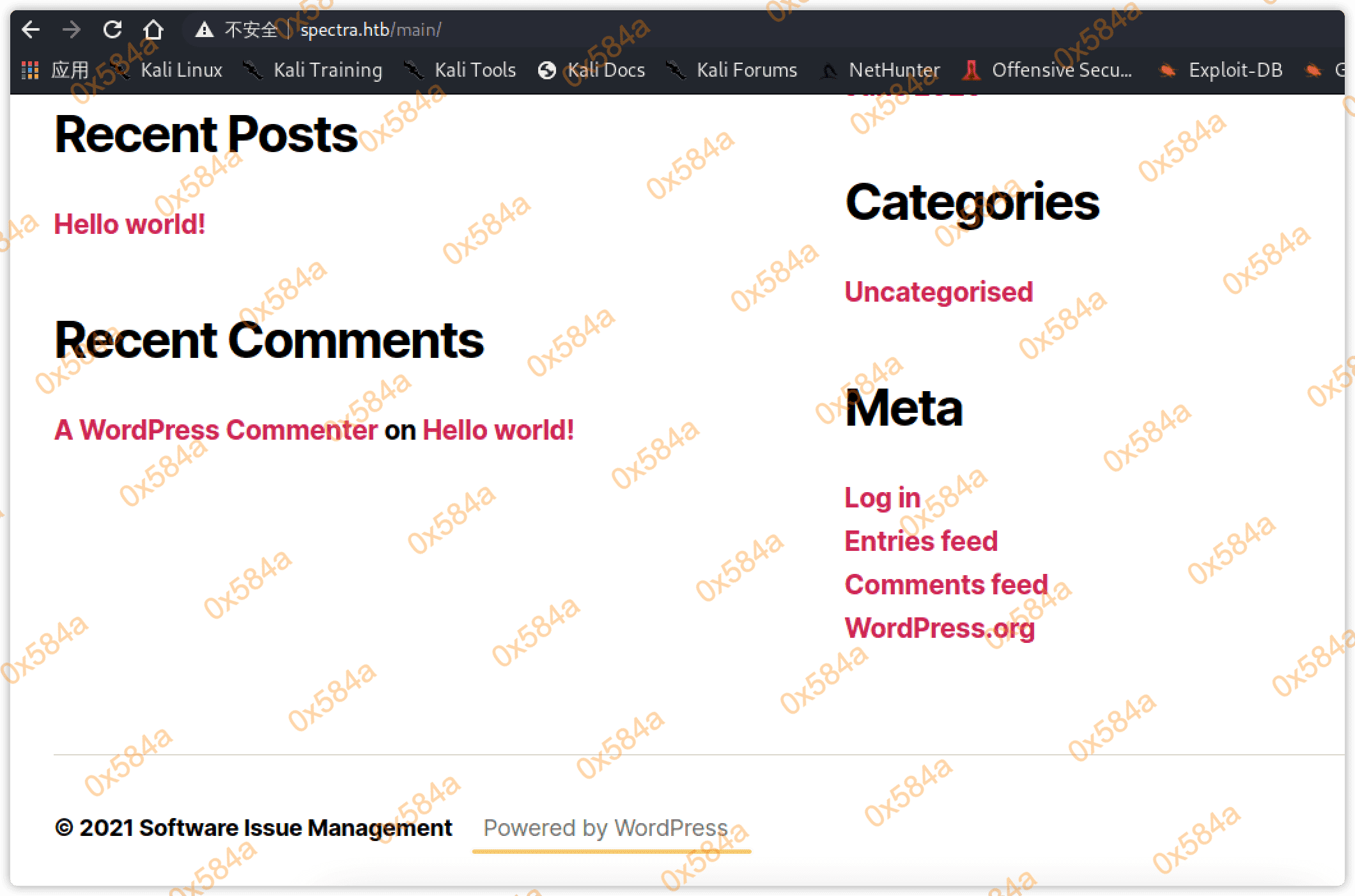
Task: Open the apps grid icon in bookmarks
Action: click(30, 70)
